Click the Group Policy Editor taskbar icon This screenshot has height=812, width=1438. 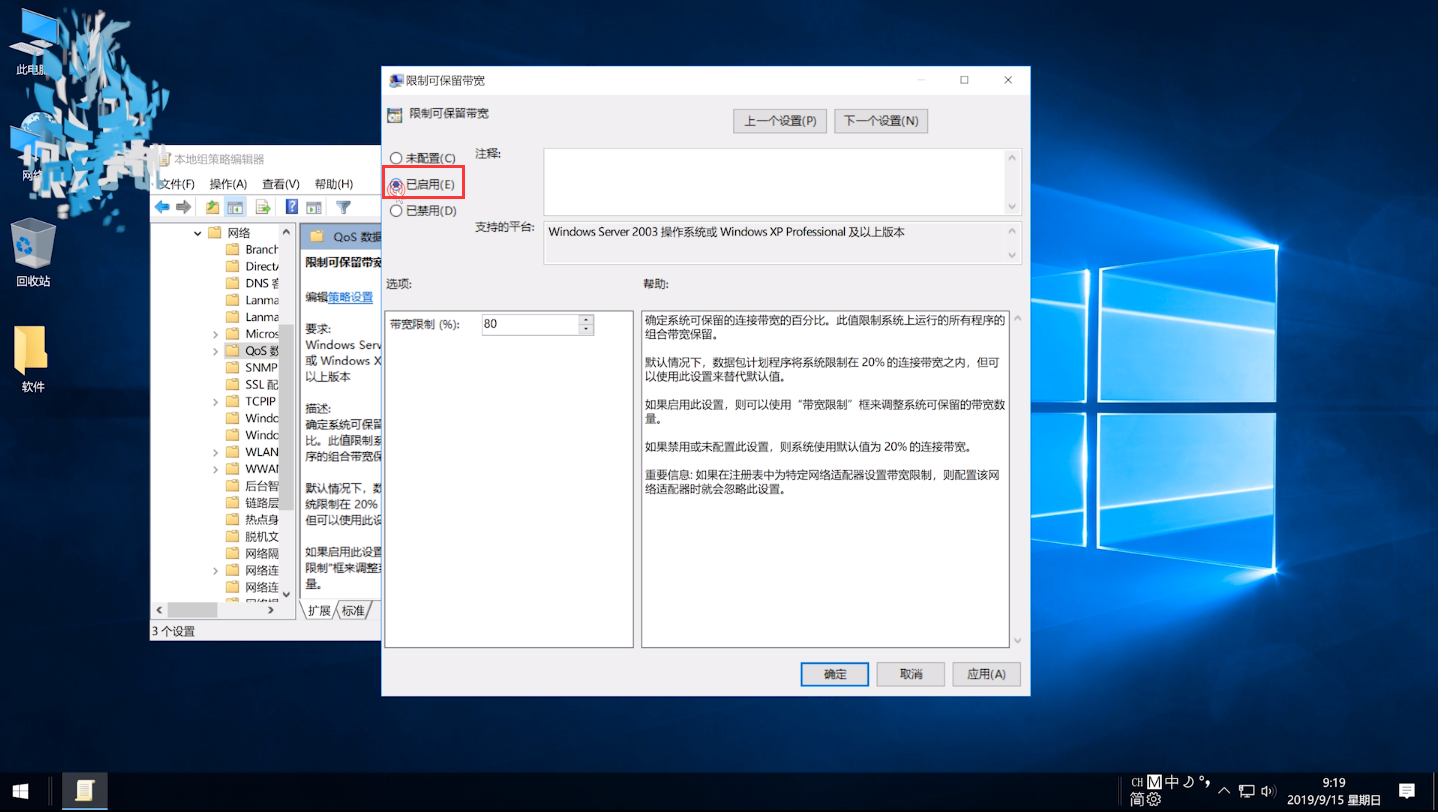click(x=84, y=791)
